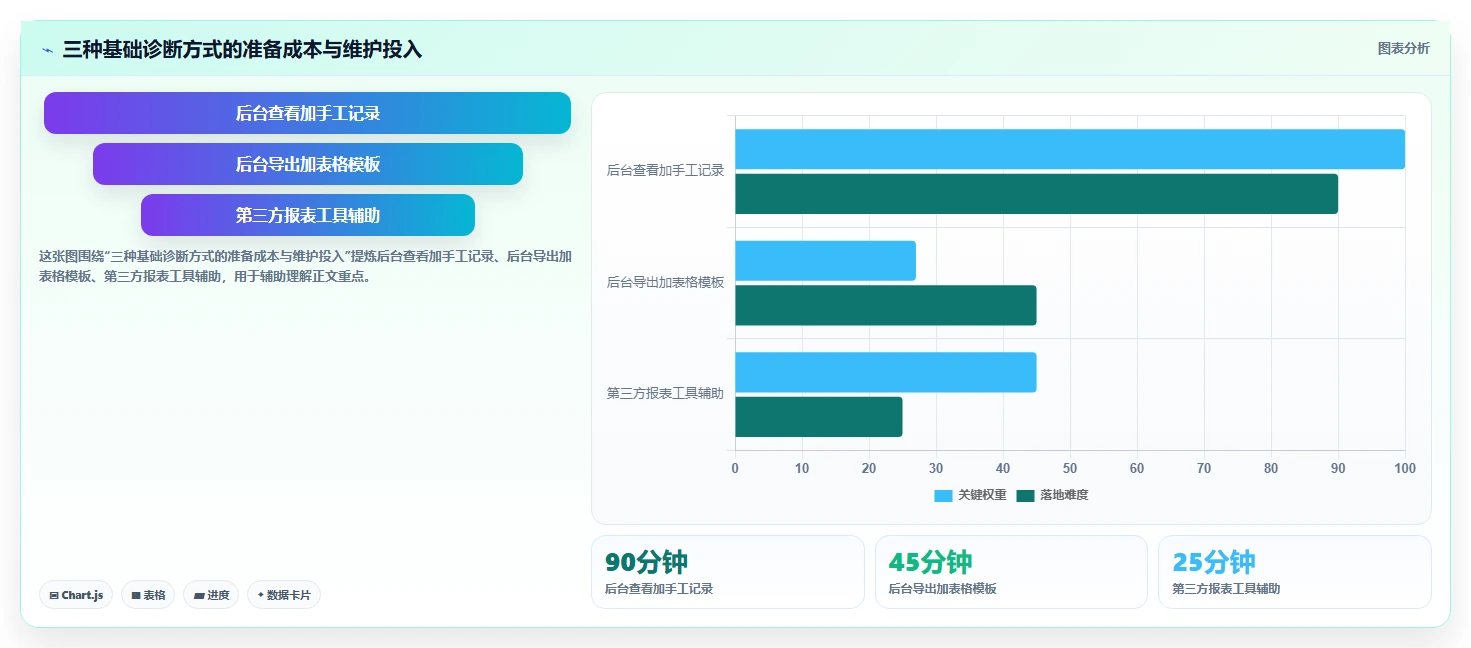This screenshot has width=1471, height=648.
Task: Click the 图表分析 label in header
Action: tap(1403, 48)
